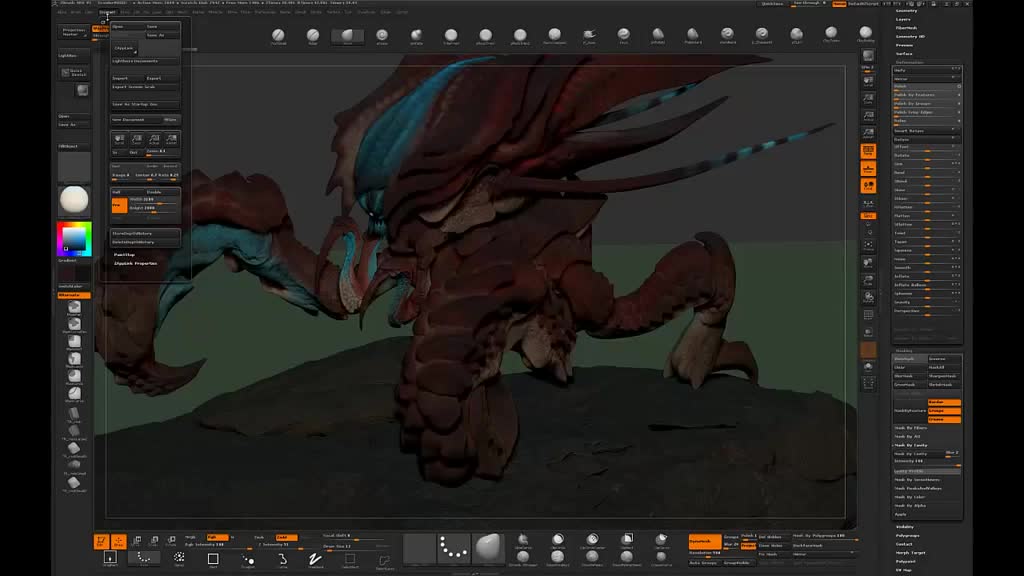This screenshot has height=576, width=1024.
Task: Select the highlighted Move brush in top shelf
Action: [x=347, y=35]
